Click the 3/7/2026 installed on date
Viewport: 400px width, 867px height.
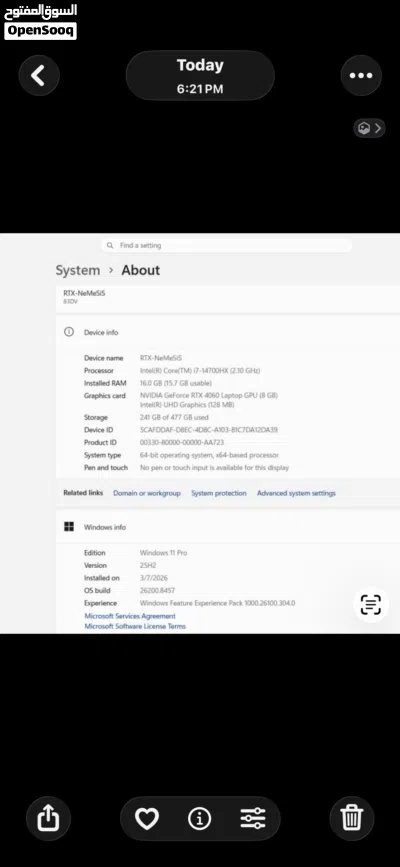click(154, 578)
